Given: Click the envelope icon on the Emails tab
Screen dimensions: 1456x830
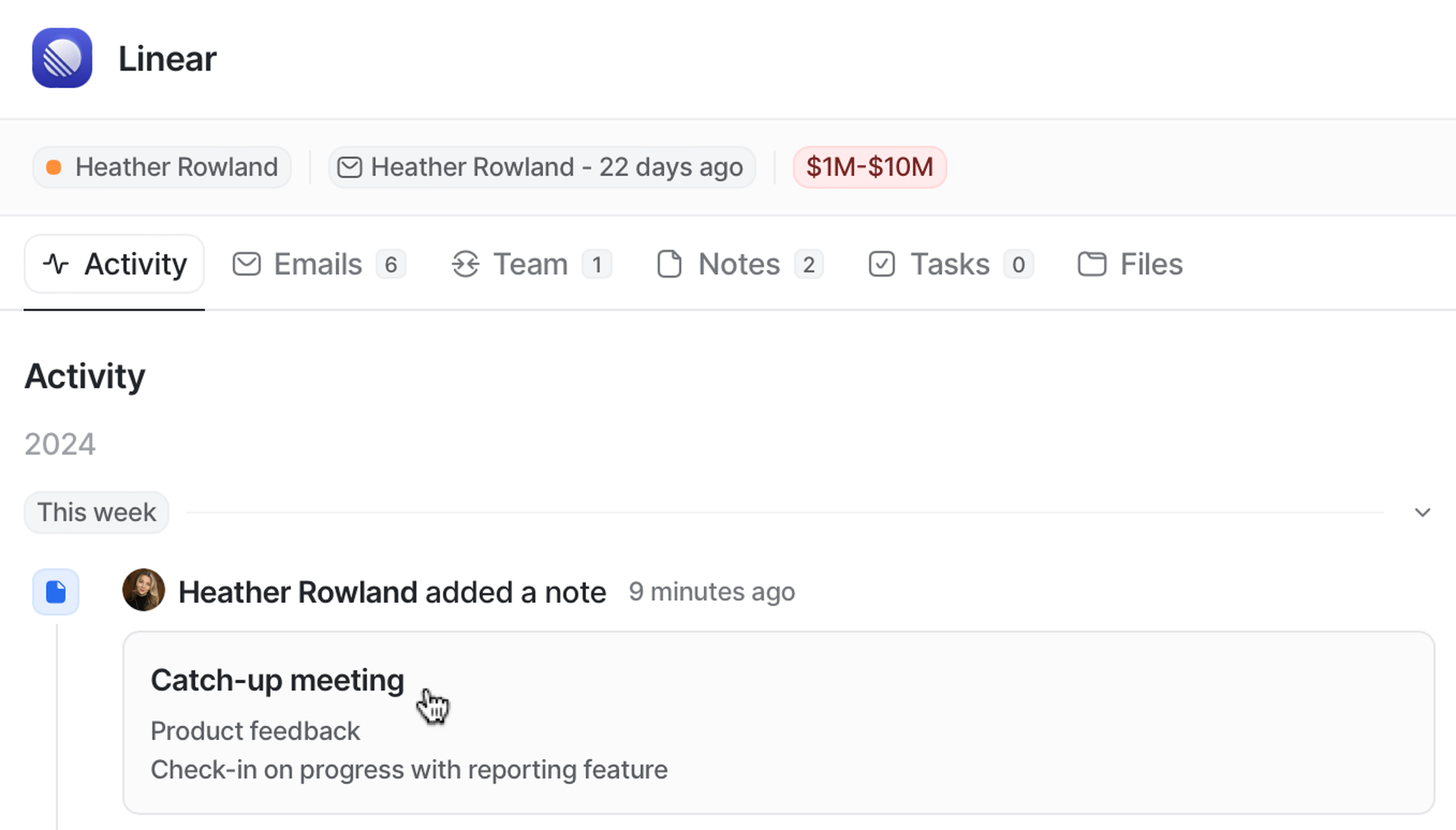Looking at the screenshot, I should 246,265.
